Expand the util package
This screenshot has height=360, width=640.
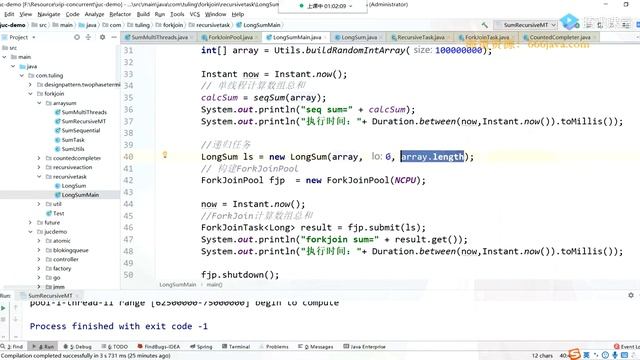pos(39,204)
